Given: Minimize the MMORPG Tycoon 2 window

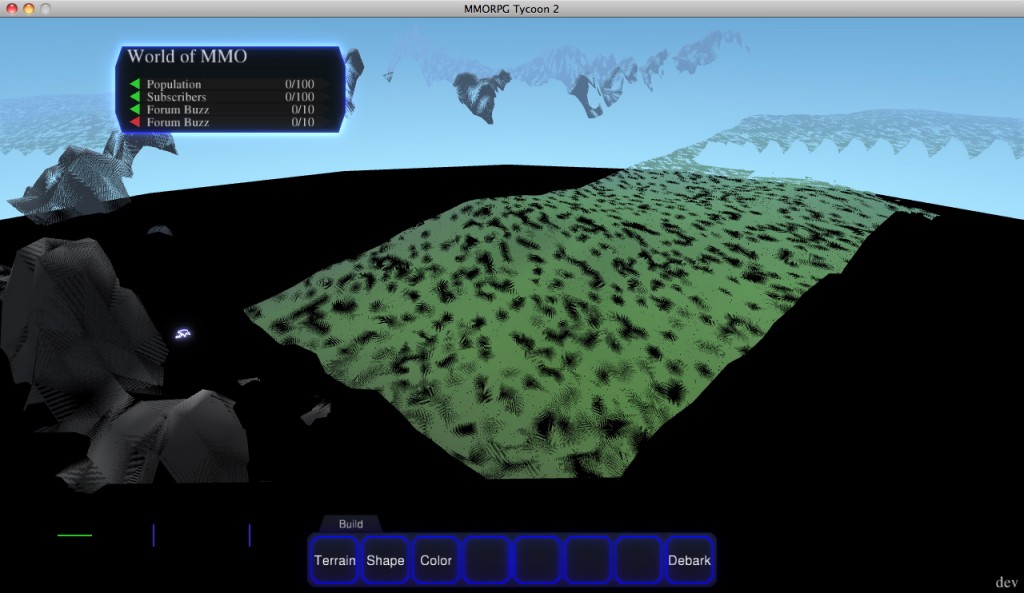Looking at the screenshot, I should [29, 8].
